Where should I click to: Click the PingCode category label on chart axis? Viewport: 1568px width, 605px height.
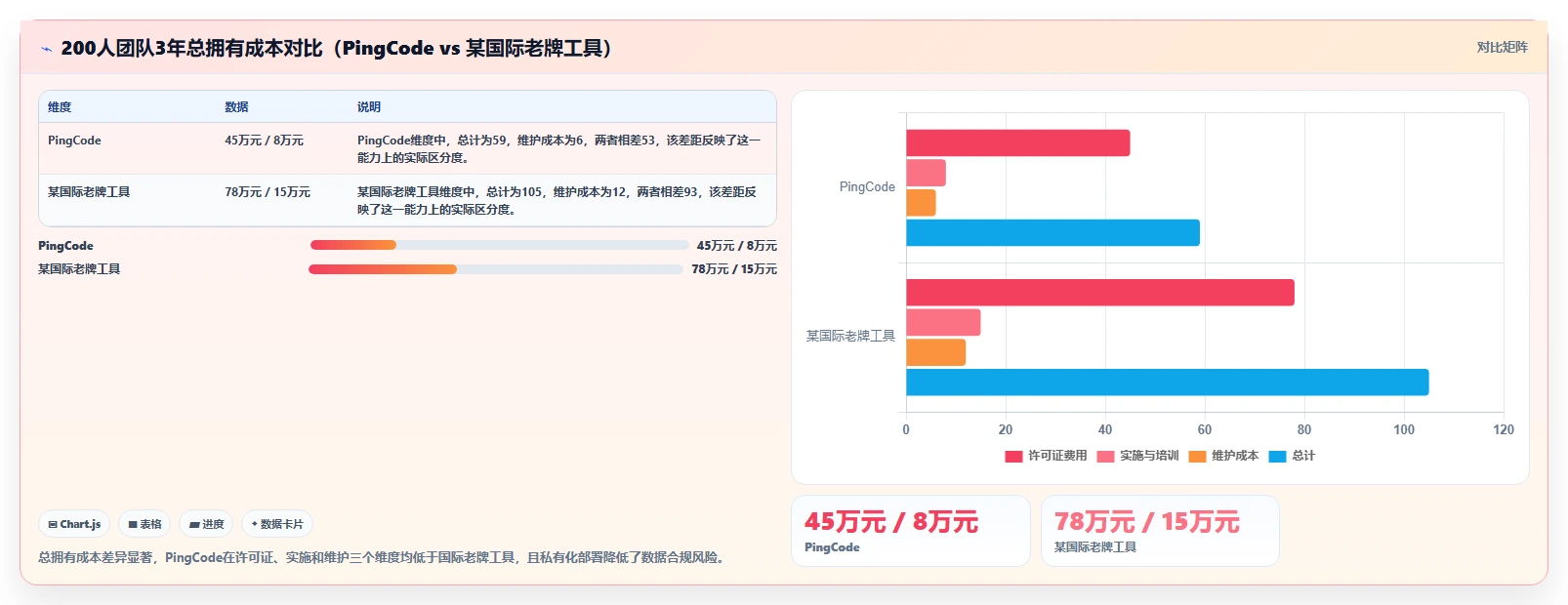(x=867, y=187)
